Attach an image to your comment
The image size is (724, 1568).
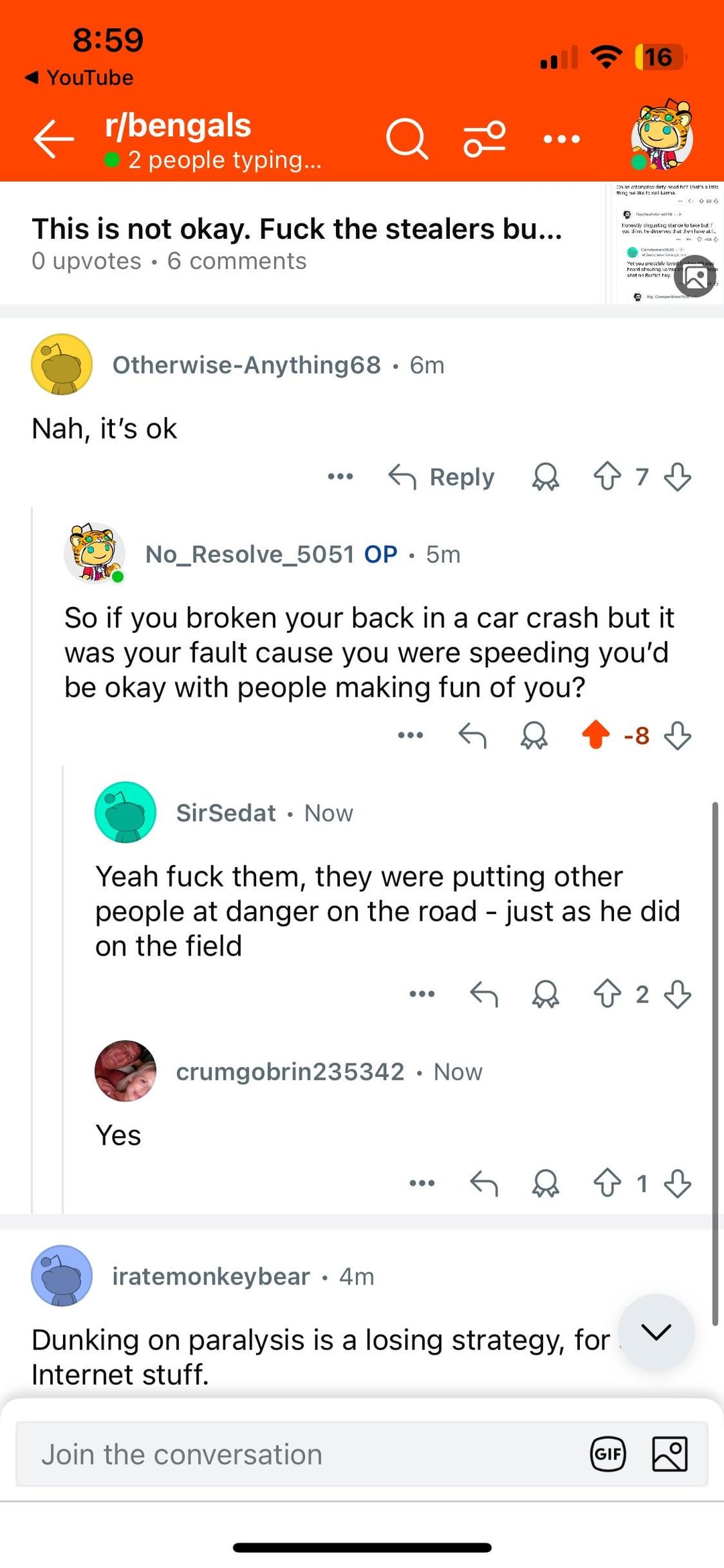pos(670,1455)
